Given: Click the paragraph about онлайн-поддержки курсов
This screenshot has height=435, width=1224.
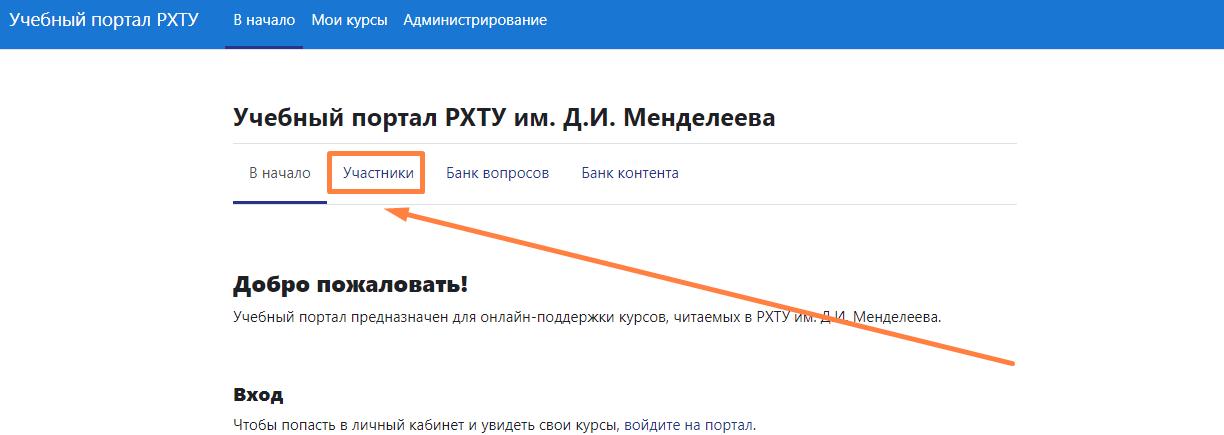Looking at the screenshot, I should 587,317.
